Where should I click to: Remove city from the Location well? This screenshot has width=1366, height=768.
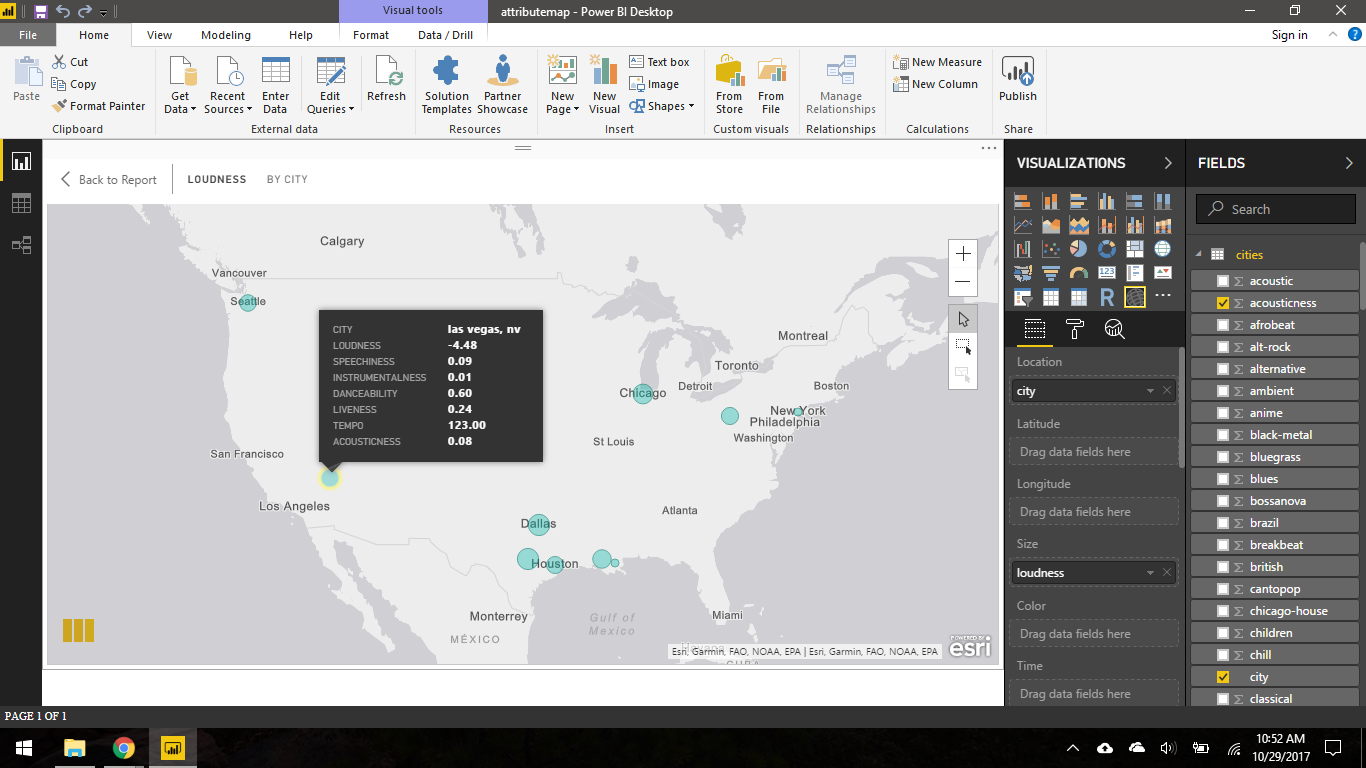pos(1167,391)
